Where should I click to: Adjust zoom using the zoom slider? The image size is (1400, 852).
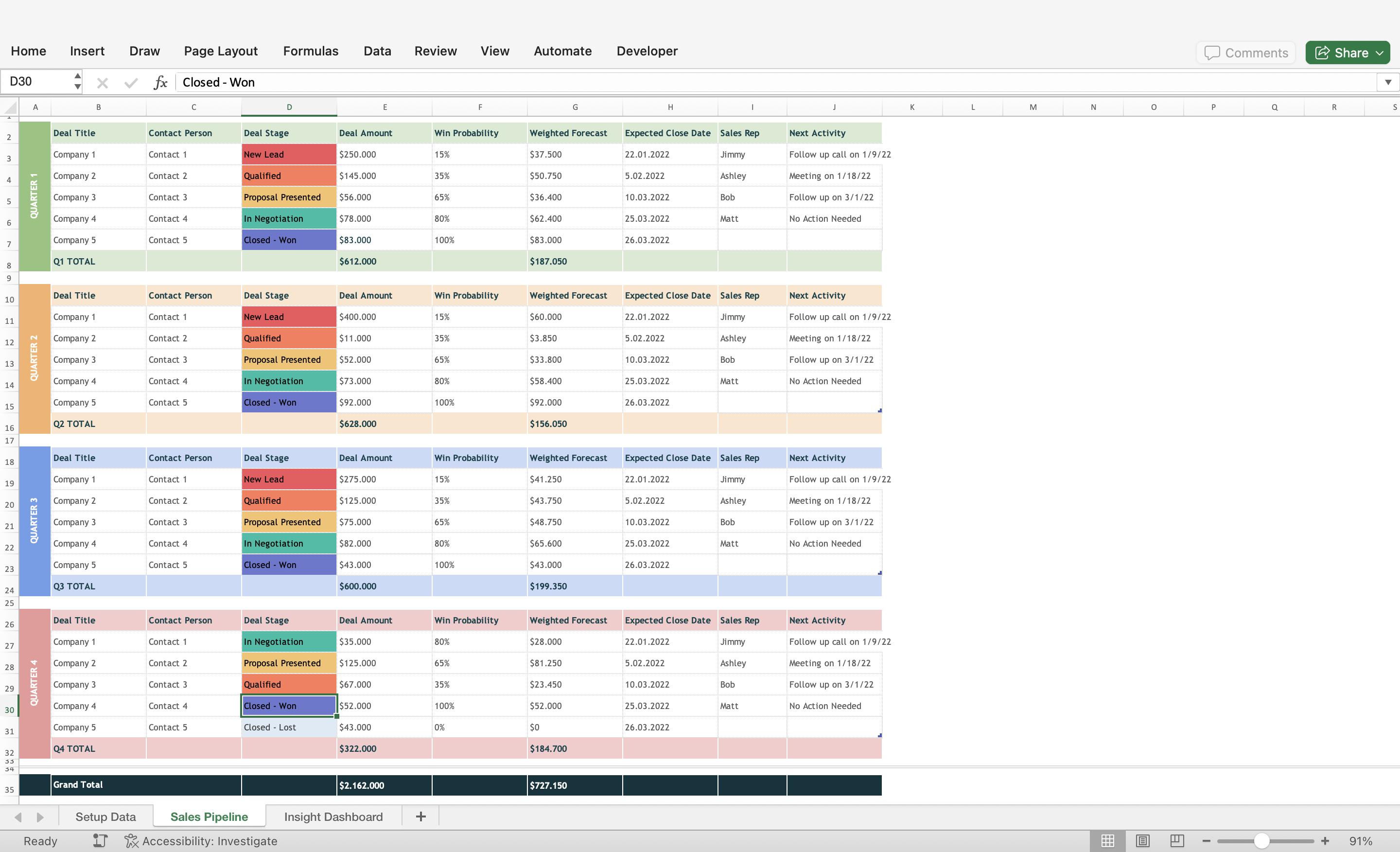pos(1262,841)
